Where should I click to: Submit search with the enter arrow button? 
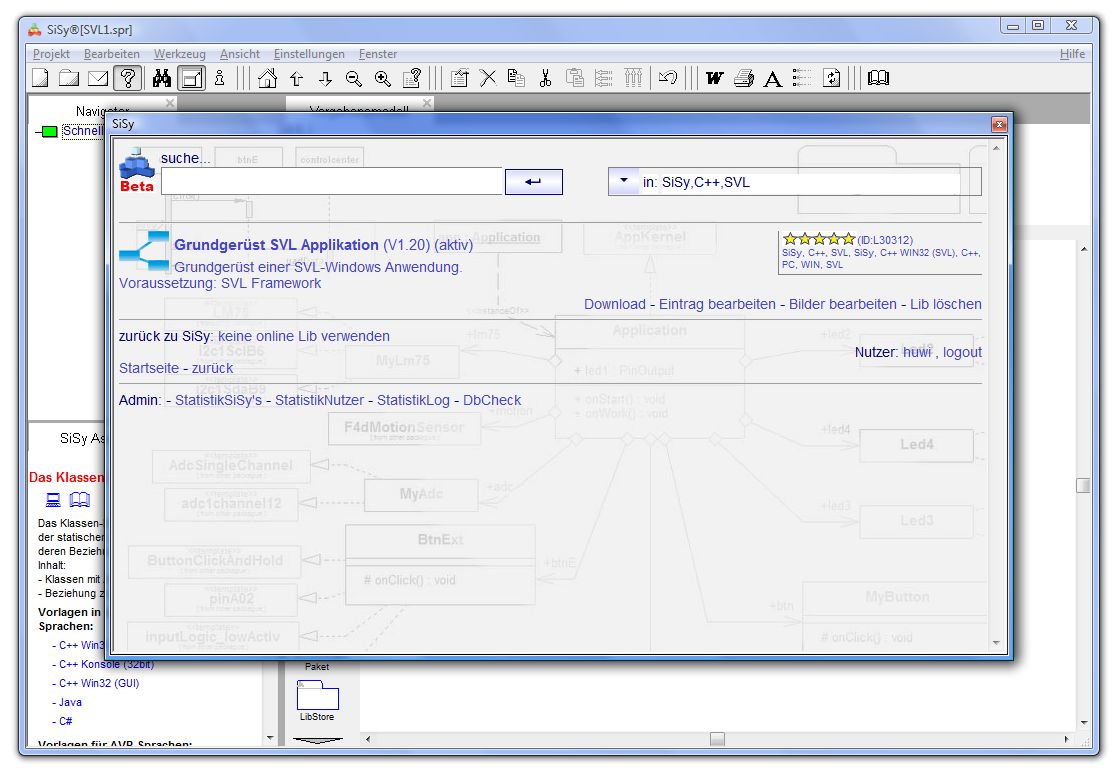pyautogui.click(x=534, y=181)
